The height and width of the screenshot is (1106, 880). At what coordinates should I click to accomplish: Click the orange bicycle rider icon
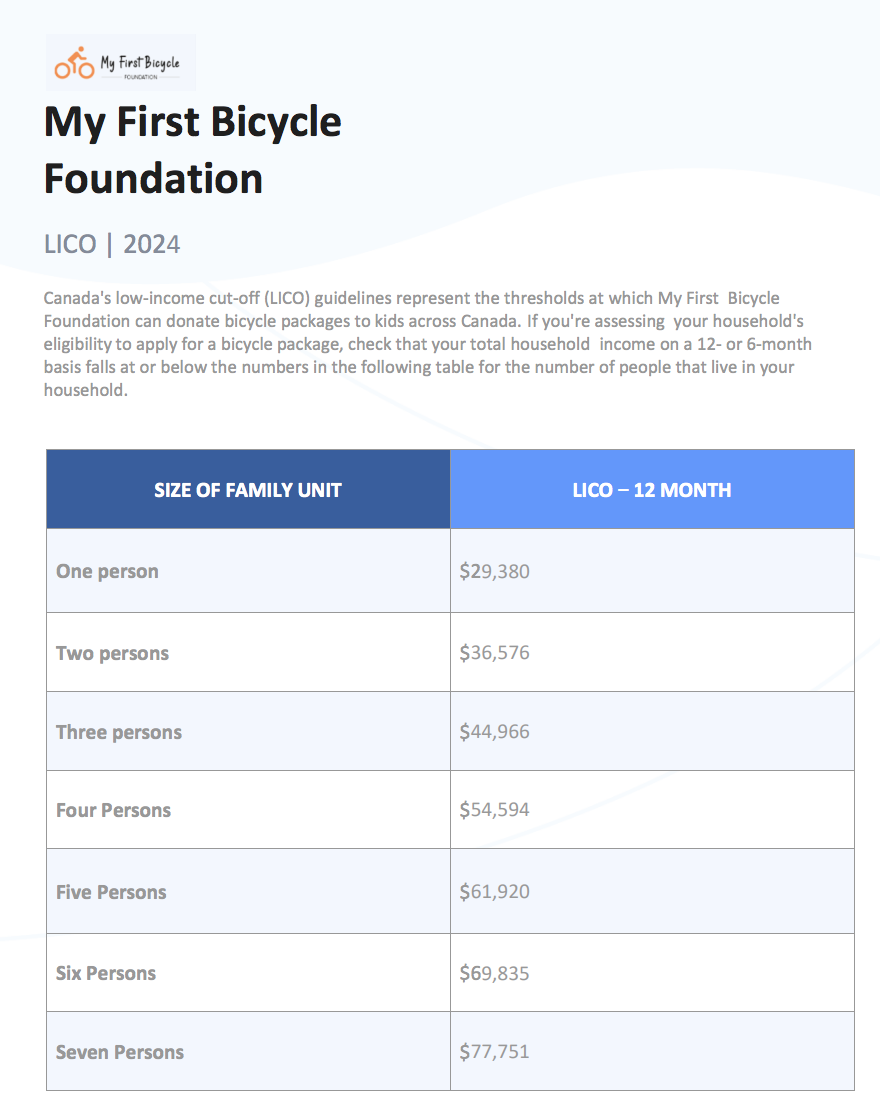74,63
